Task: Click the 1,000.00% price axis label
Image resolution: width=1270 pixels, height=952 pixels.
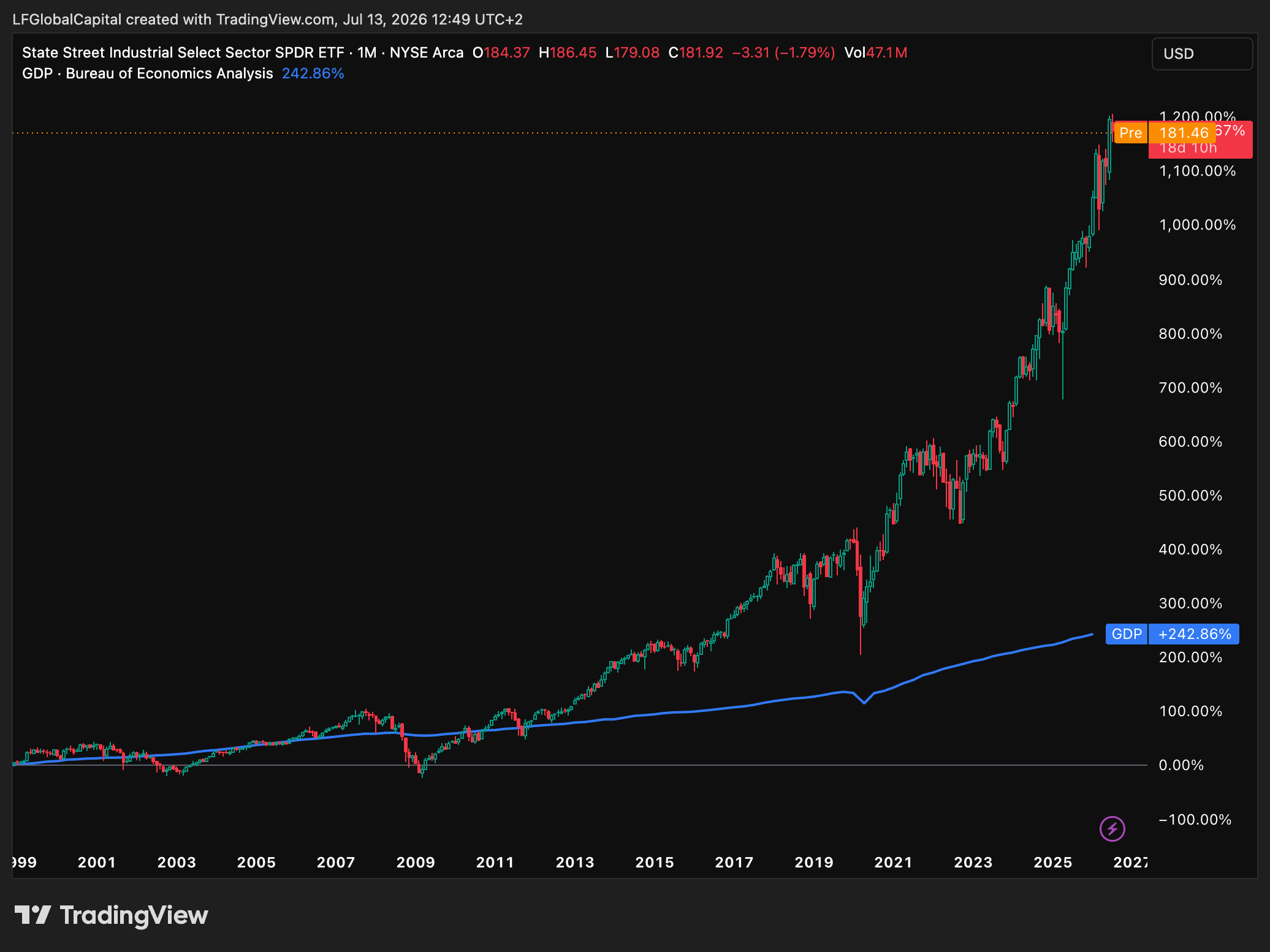Action: (x=1197, y=225)
